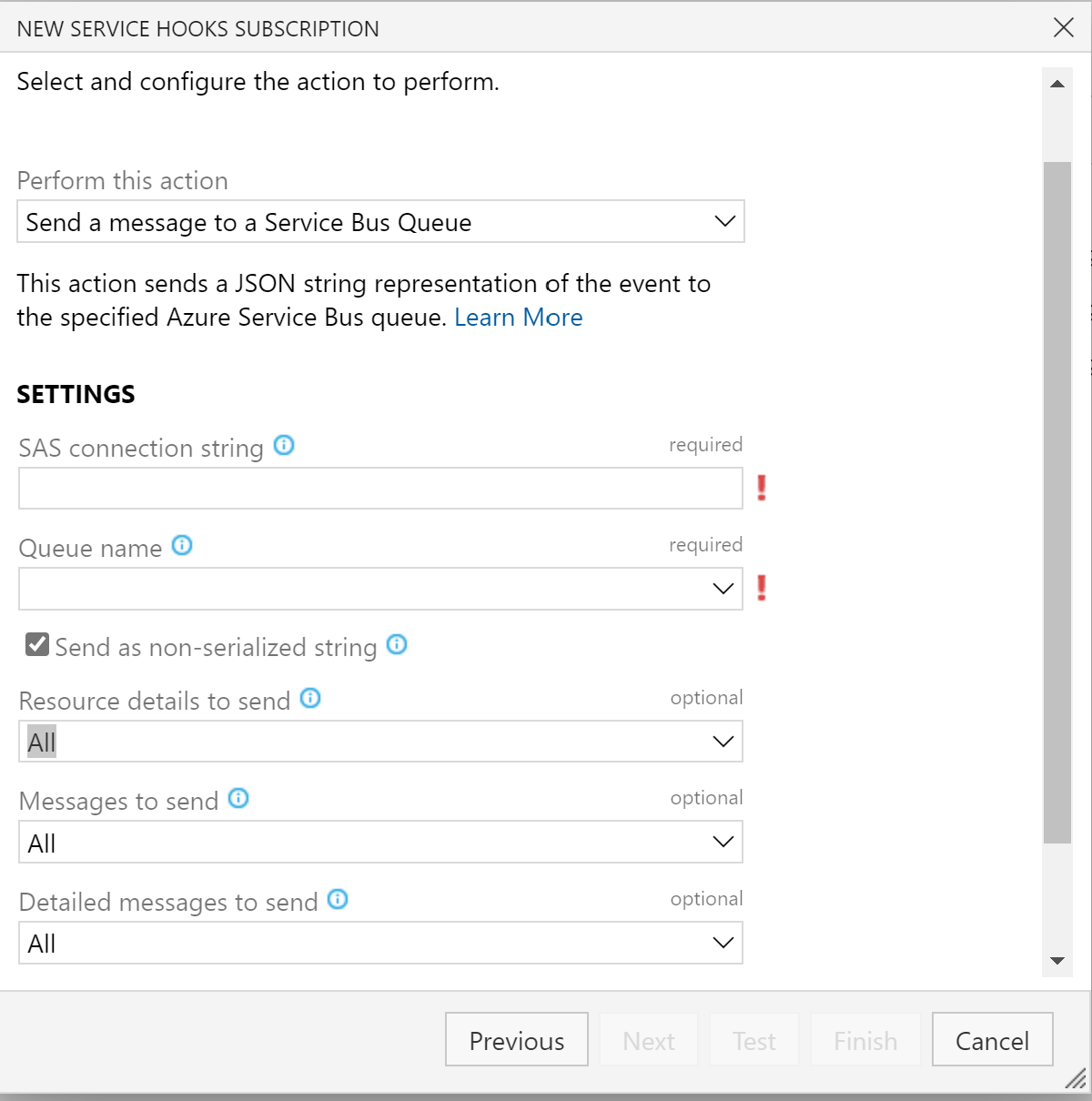Viewport: 1092px width, 1101px height.
Task: Open Messages to send dropdown
Action: tap(380, 842)
